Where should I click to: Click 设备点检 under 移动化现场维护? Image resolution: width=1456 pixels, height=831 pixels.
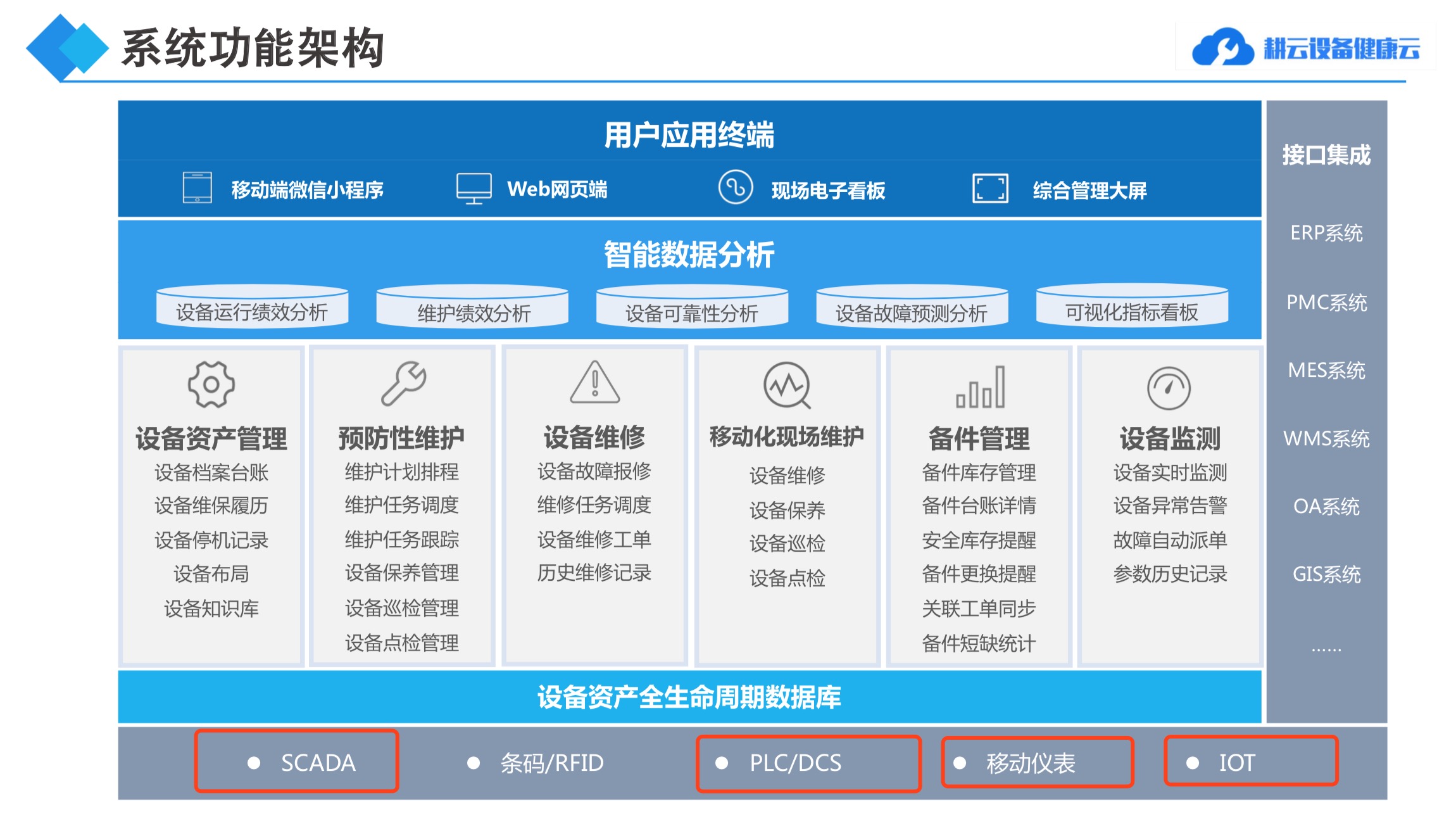tap(787, 578)
